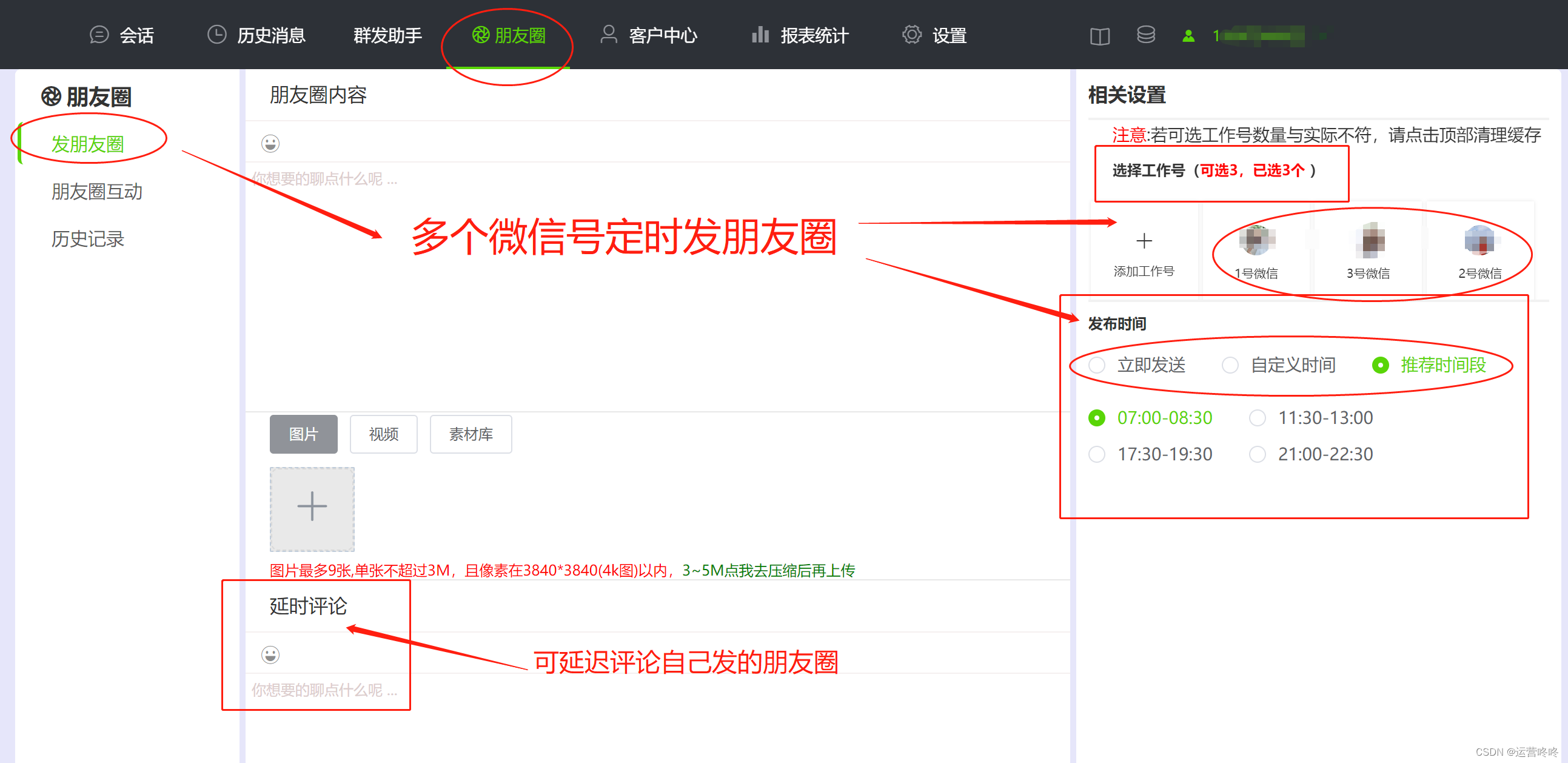The height and width of the screenshot is (763, 1568).
Task: Click the database cache icon in top bar
Action: click(1145, 35)
